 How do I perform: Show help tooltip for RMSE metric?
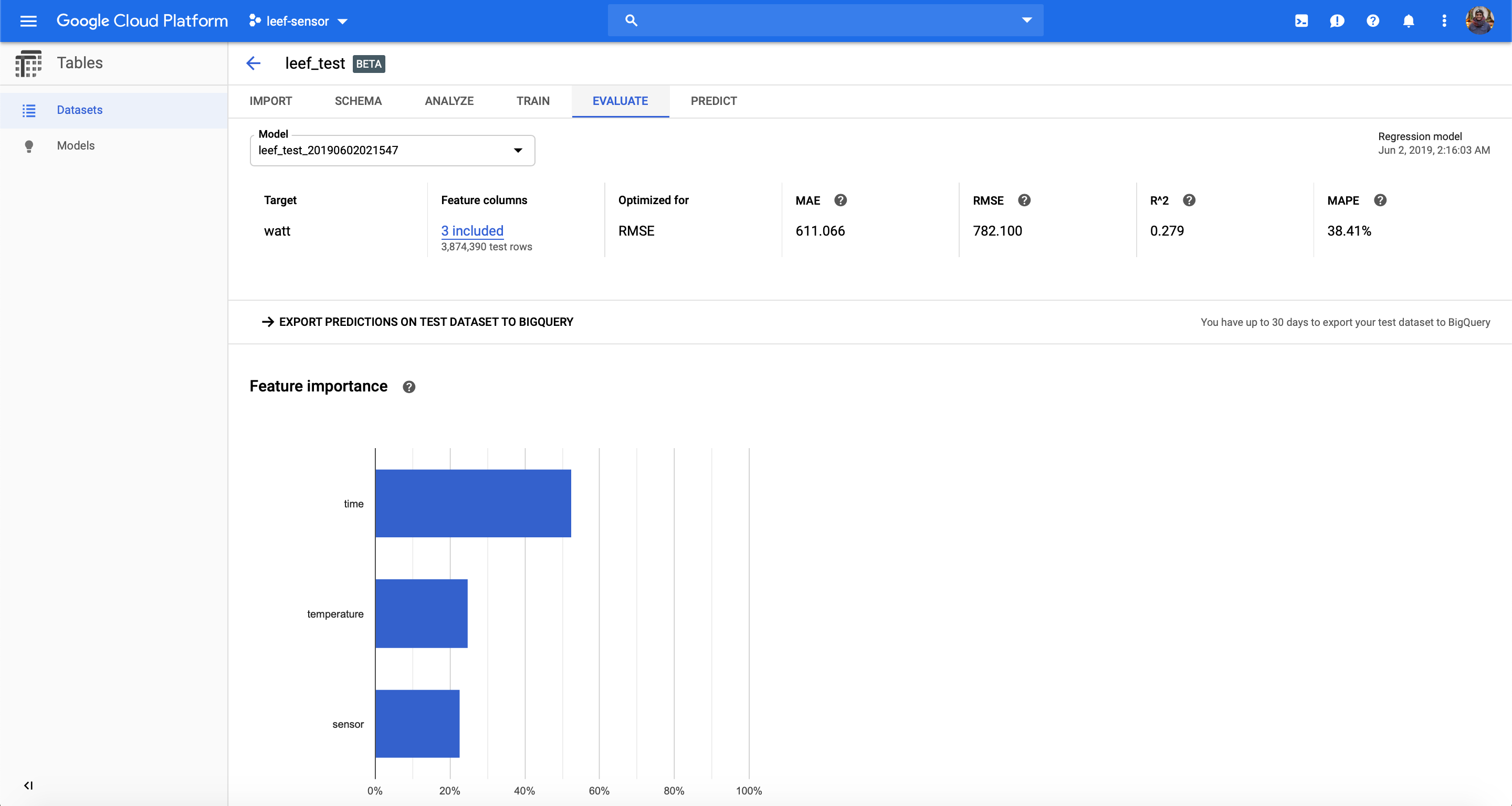pos(1024,200)
